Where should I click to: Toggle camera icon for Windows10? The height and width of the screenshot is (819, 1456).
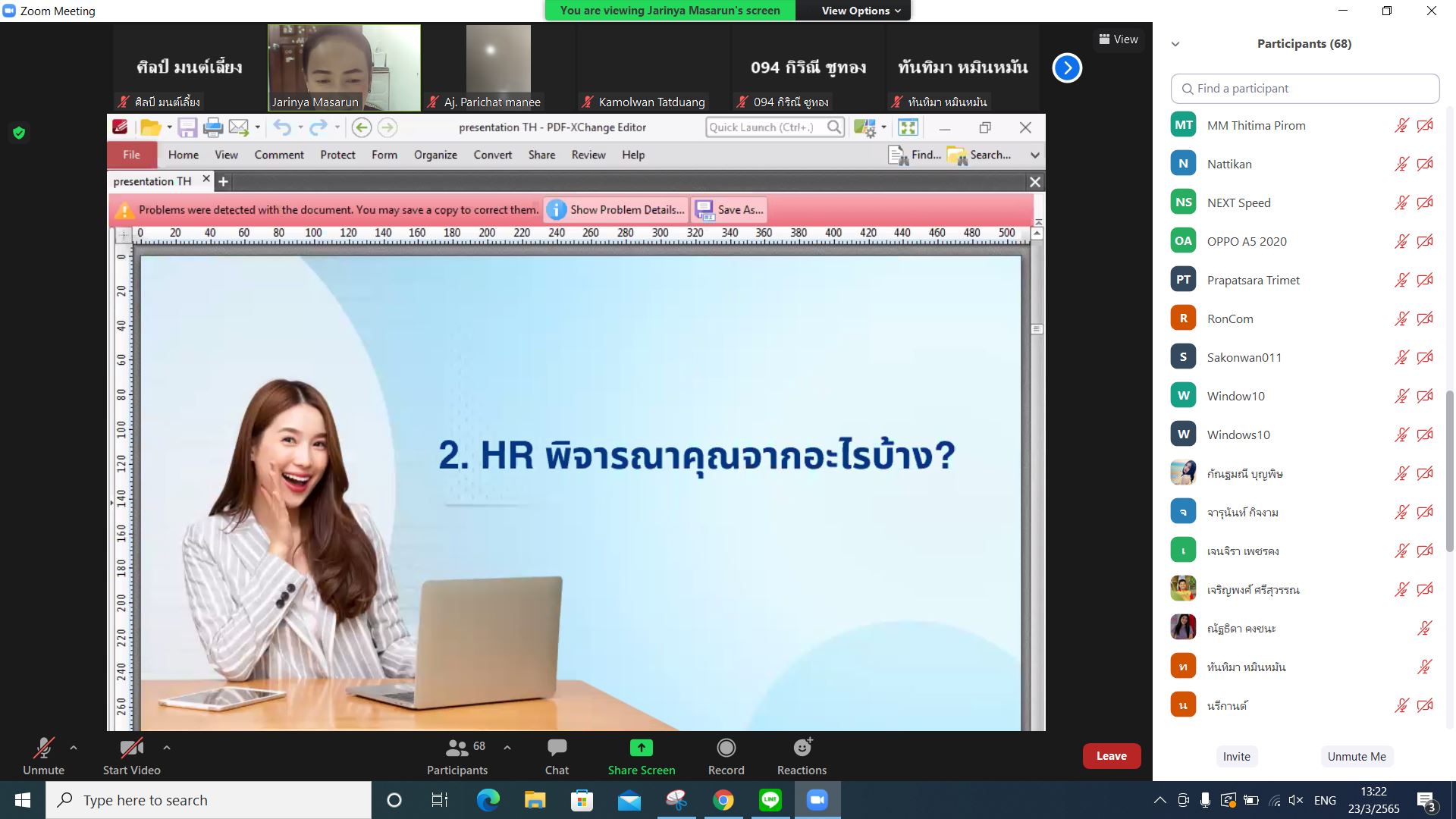(x=1425, y=435)
